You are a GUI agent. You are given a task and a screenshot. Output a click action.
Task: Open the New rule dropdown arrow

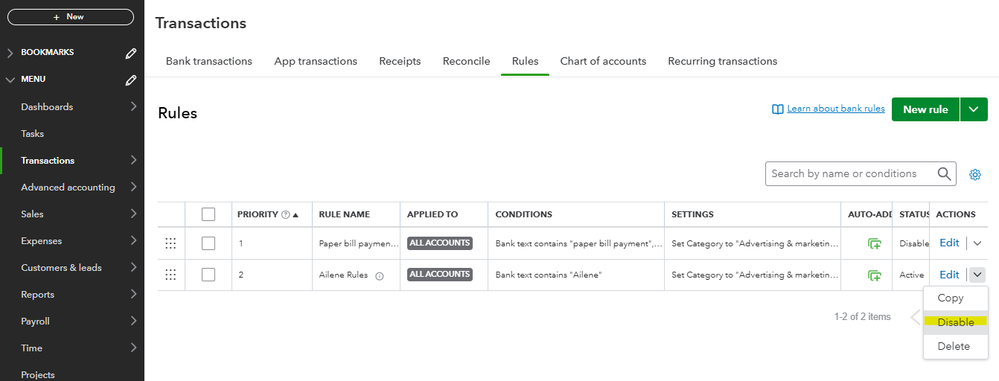[x=974, y=110]
